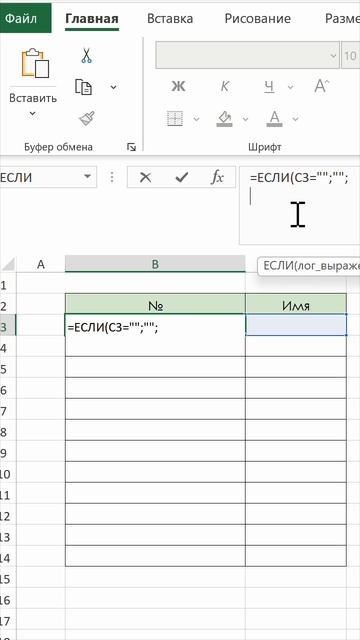Viewport: 360px width, 640px height.
Task: Click cell B3 containing the ЕСЛИ formula
Action: [x=155, y=325]
